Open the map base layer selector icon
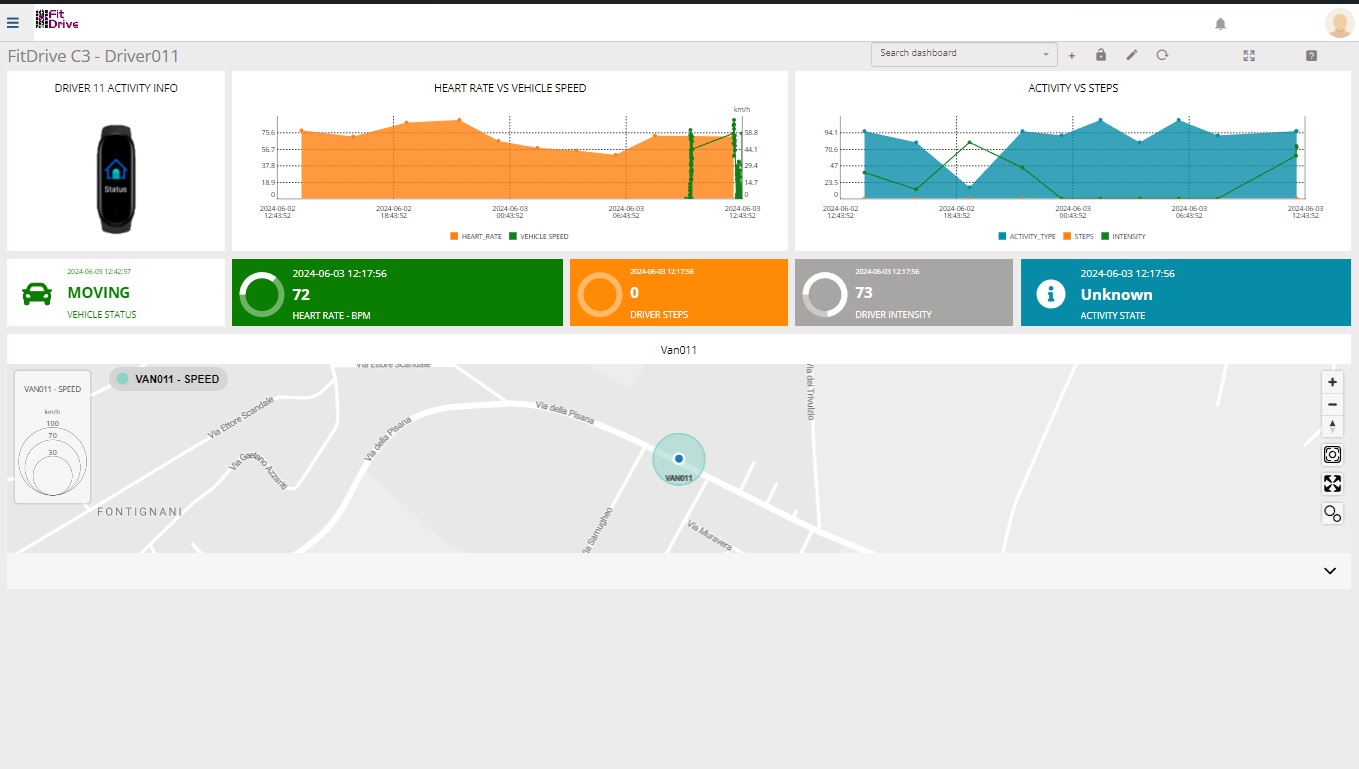Image resolution: width=1359 pixels, height=769 pixels. (x=1332, y=455)
